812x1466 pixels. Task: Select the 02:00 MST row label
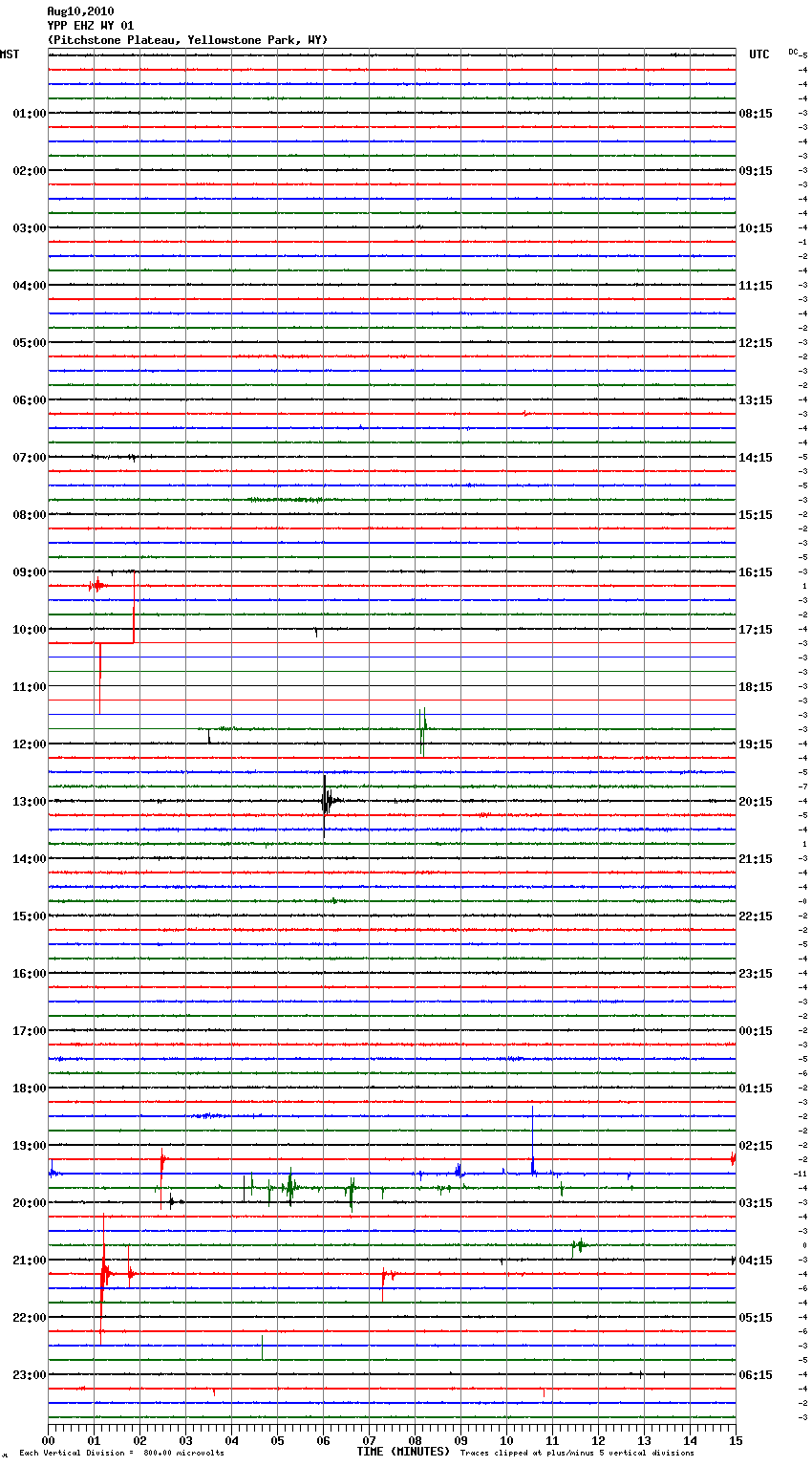coord(30,171)
